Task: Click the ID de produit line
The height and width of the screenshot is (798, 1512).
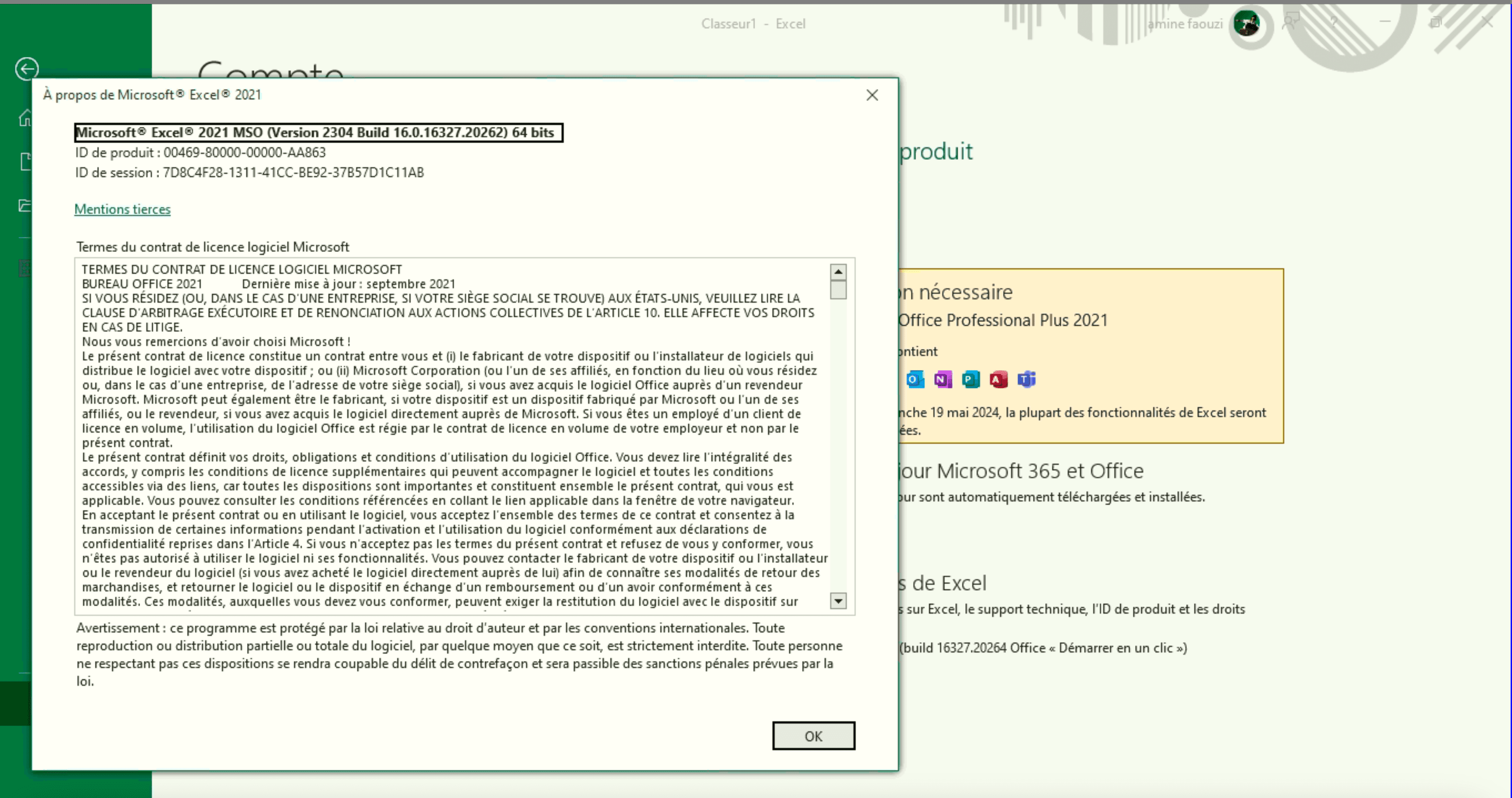Action: pyautogui.click(x=200, y=153)
